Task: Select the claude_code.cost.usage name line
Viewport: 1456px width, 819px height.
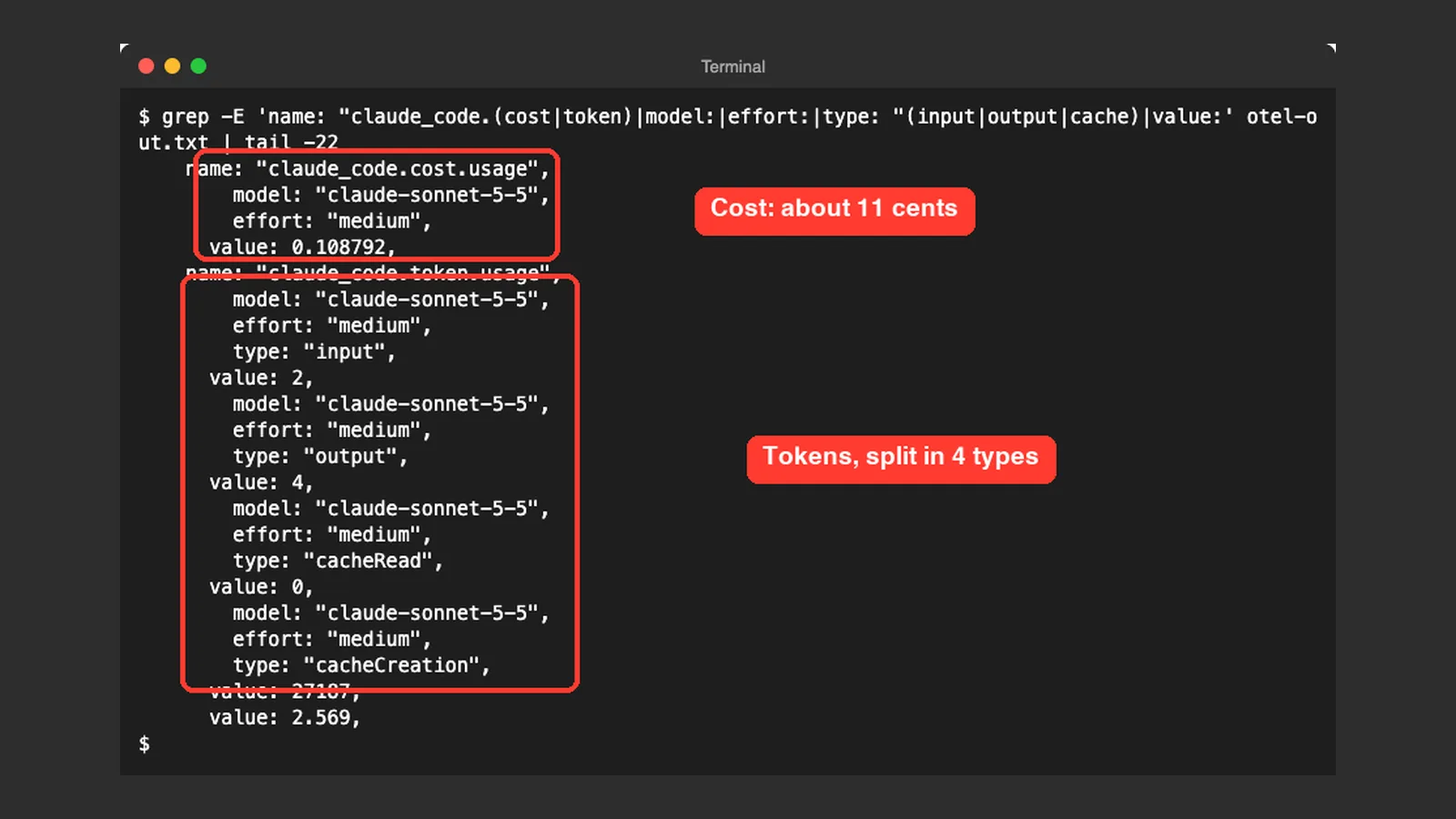Action: tap(368, 169)
